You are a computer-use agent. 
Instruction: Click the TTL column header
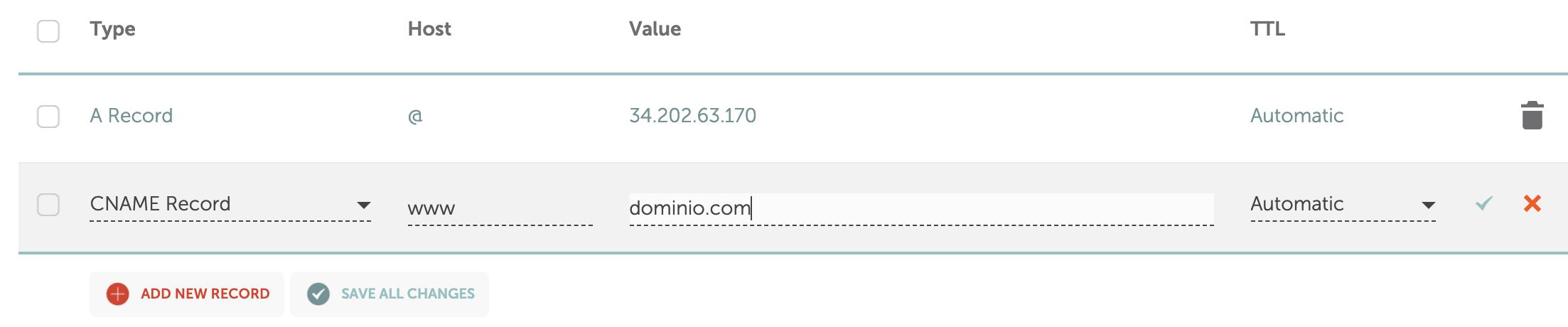pos(1267,29)
